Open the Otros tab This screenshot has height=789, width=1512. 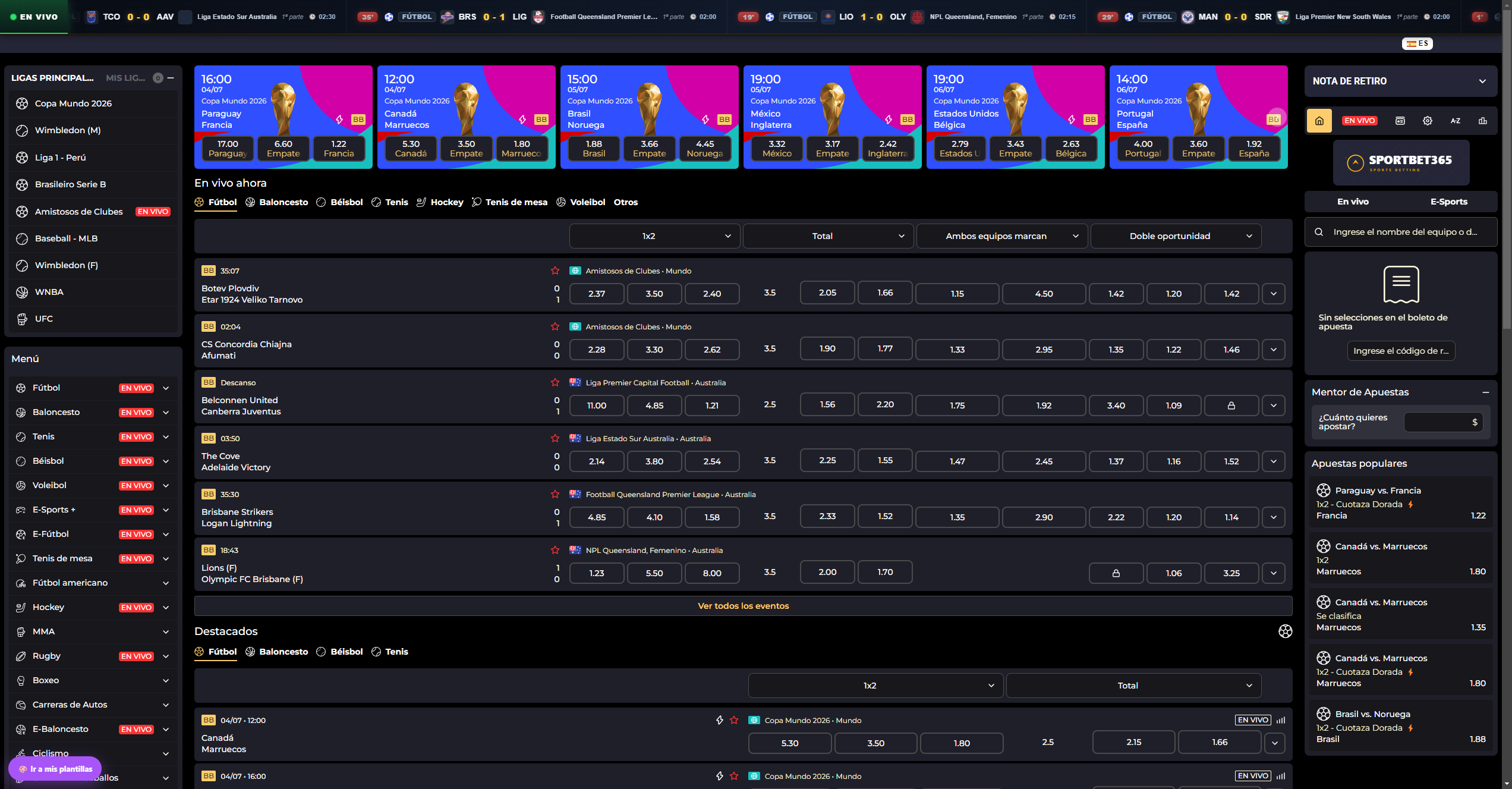tap(626, 202)
